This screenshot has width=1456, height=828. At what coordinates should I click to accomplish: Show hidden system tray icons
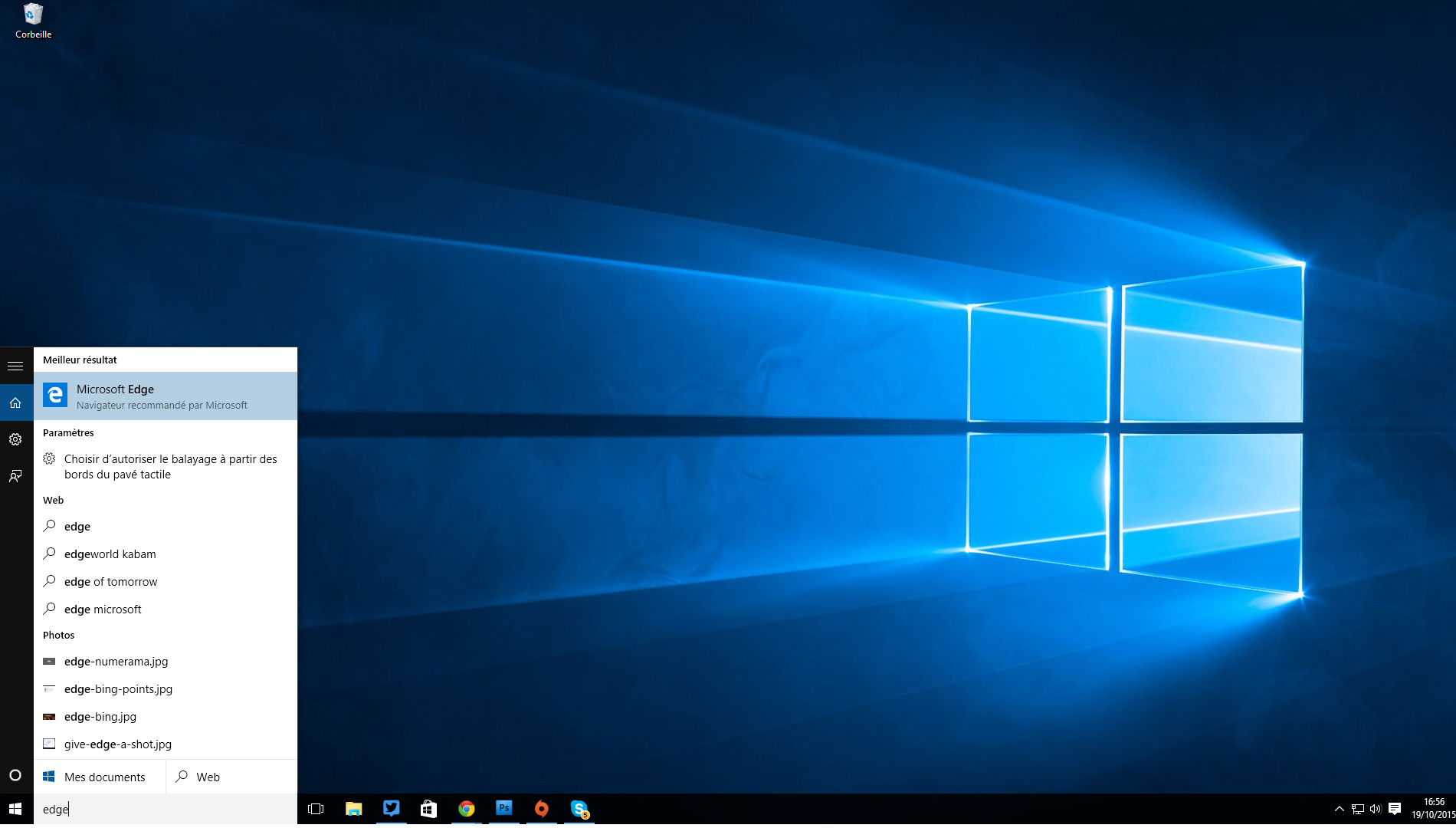1340,809
